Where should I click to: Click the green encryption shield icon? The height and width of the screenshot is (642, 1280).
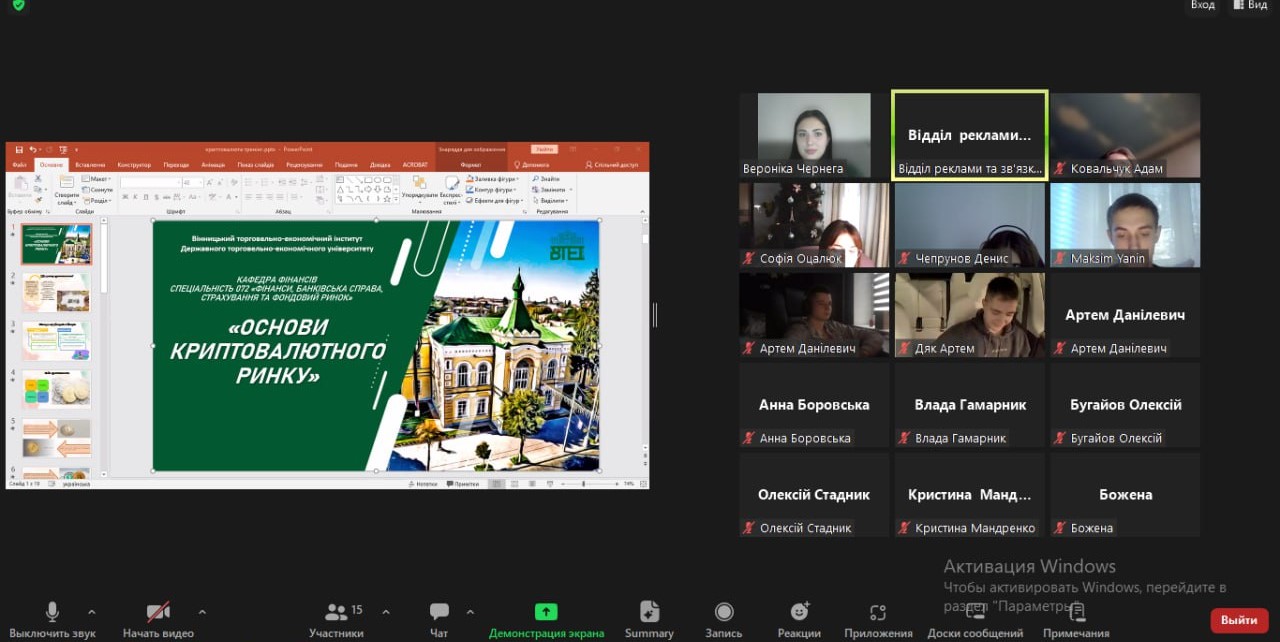[x=18, y=5]
